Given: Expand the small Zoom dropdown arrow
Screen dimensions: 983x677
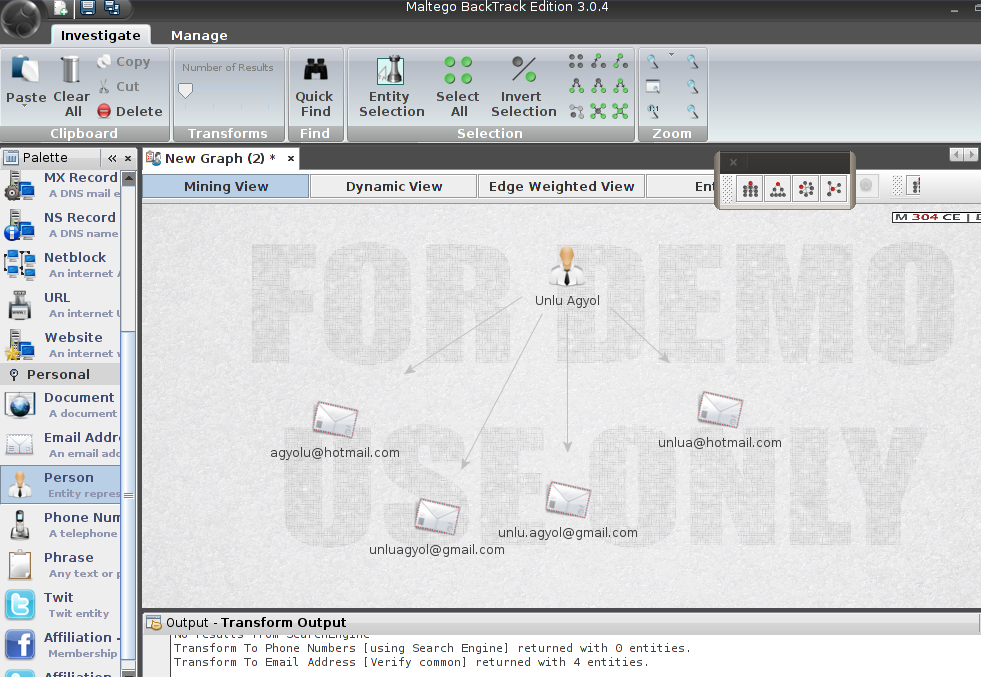Looking at the screenshot, I should coord(671,55).
